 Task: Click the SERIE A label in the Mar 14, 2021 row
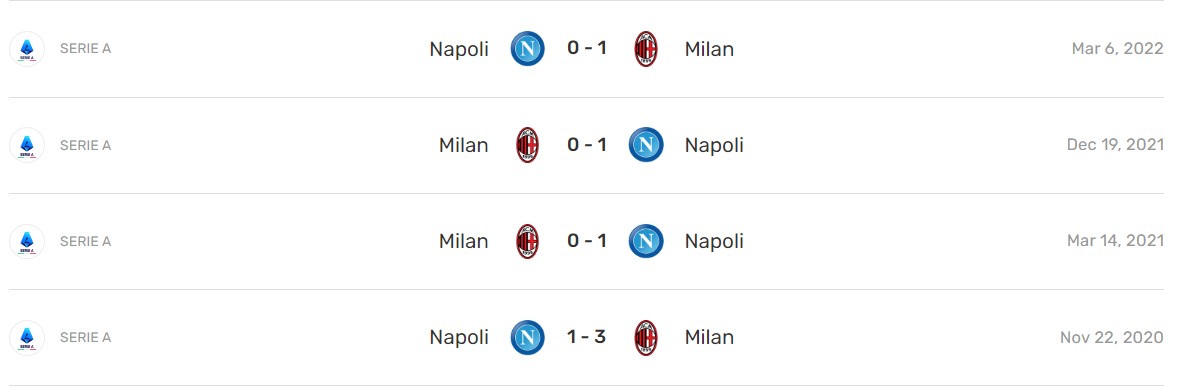(86, 241)
